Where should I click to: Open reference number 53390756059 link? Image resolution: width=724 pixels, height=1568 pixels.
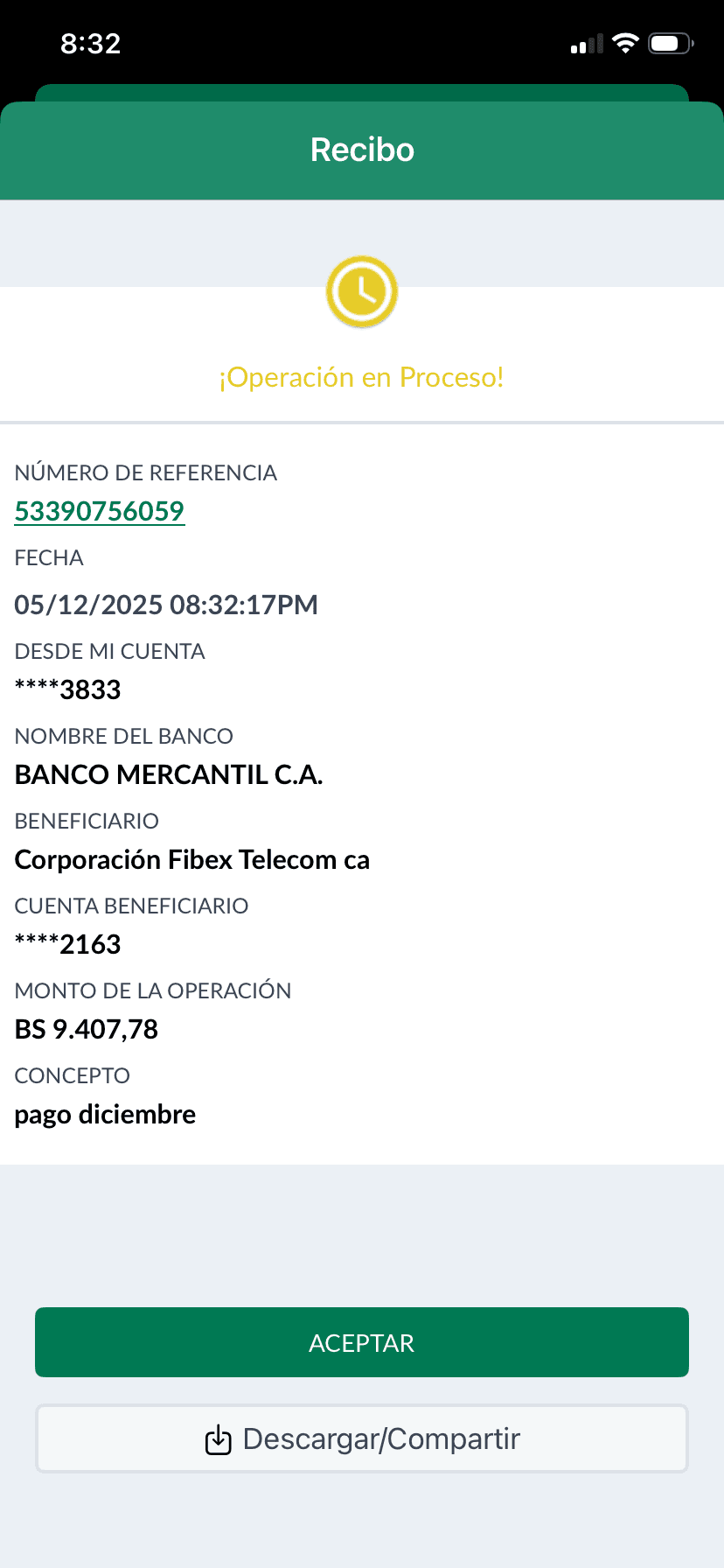100,511
